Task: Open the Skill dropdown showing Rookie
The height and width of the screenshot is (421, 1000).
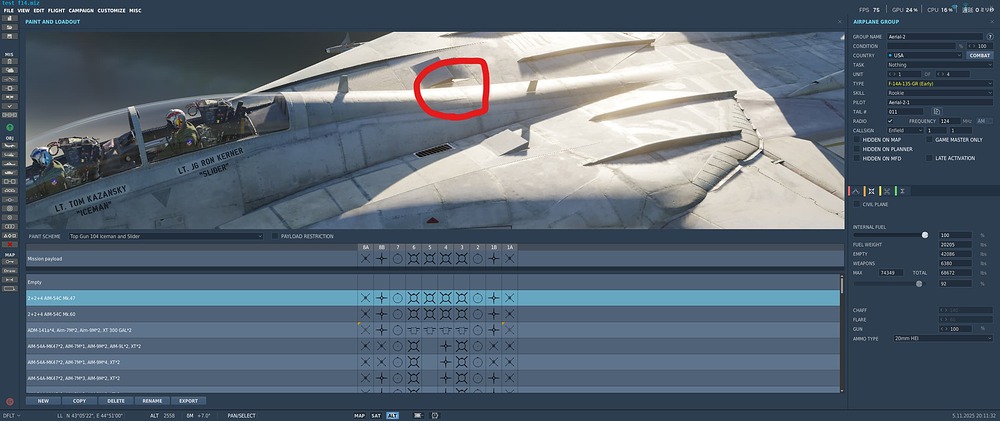Action: 940,92
